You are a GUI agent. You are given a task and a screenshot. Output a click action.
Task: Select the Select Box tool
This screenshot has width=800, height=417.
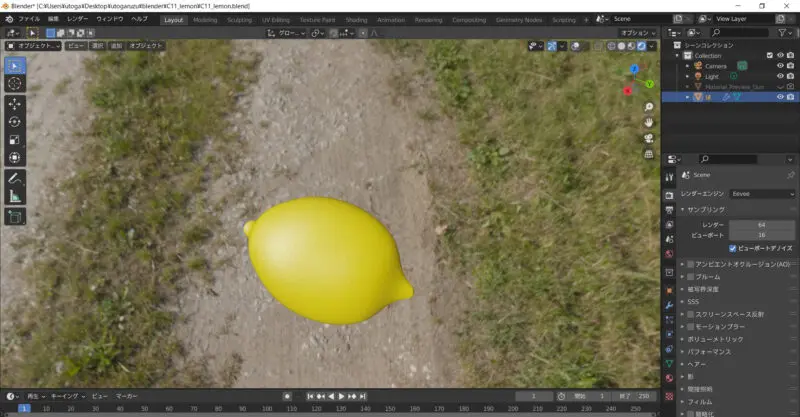pos(15,66)
